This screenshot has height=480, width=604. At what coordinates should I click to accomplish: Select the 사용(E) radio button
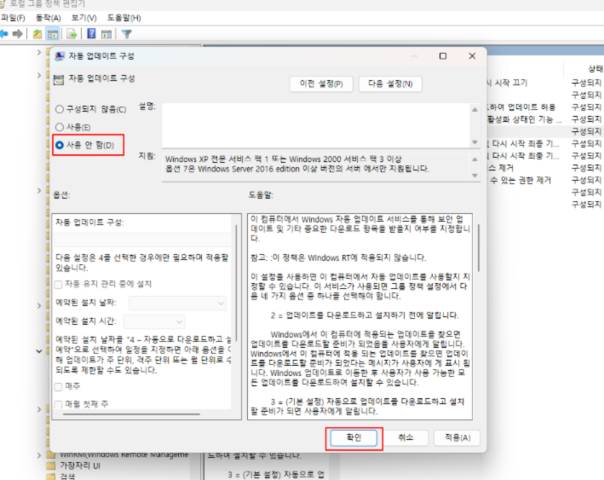coord(59,127)
